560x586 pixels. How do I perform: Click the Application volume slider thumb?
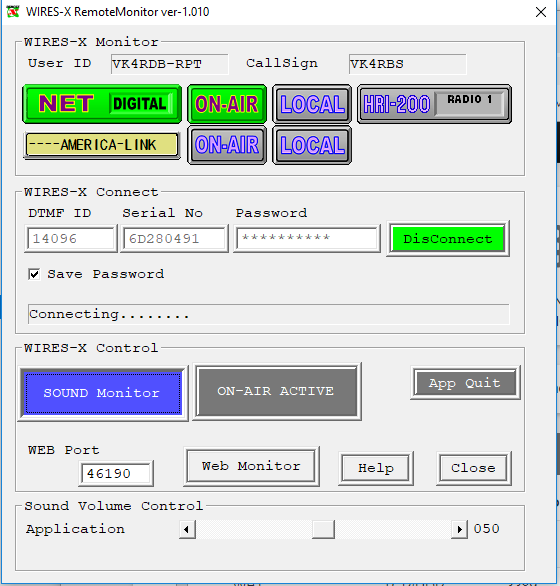point(323,529)
